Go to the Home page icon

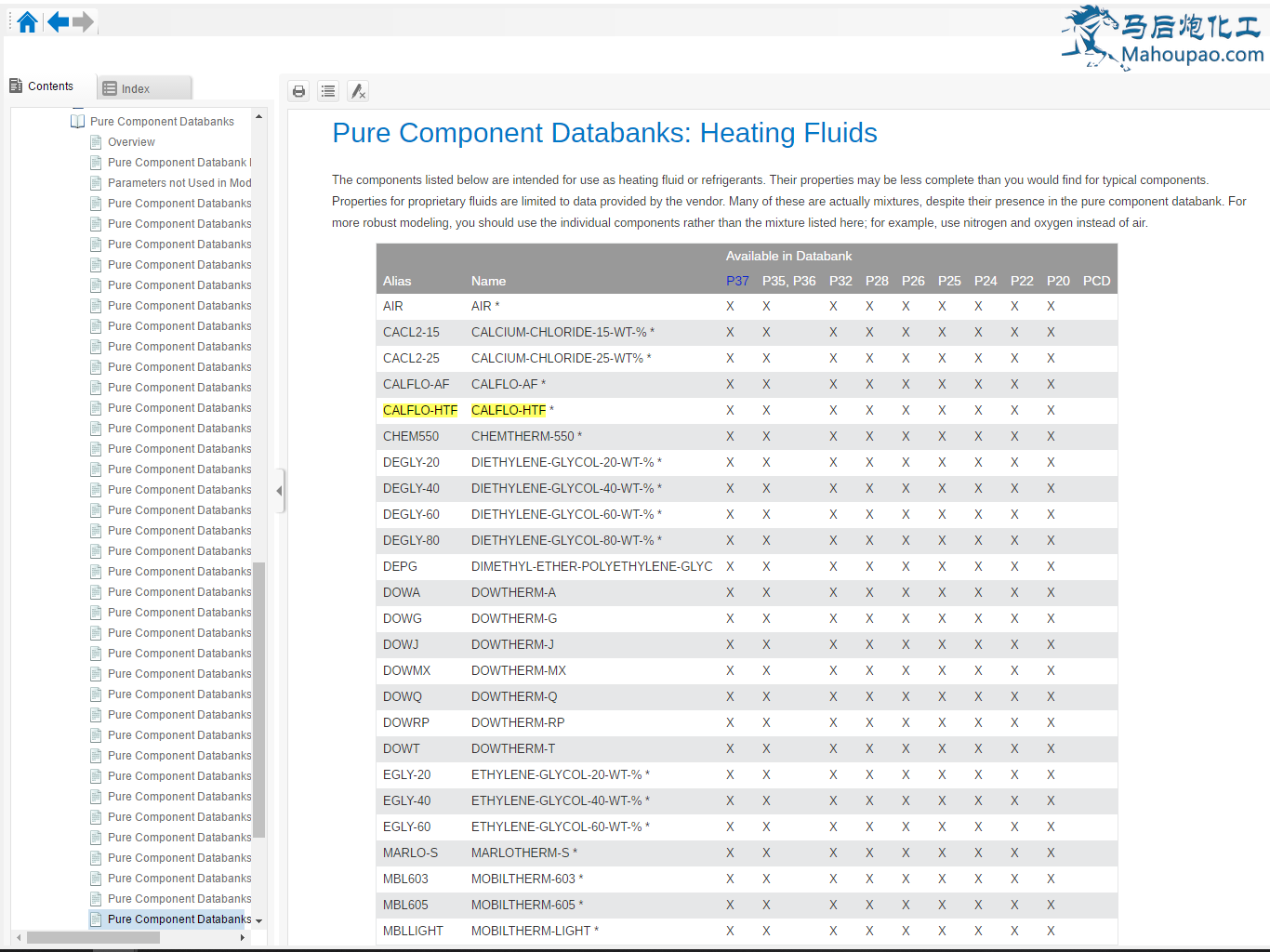point(28,22)
